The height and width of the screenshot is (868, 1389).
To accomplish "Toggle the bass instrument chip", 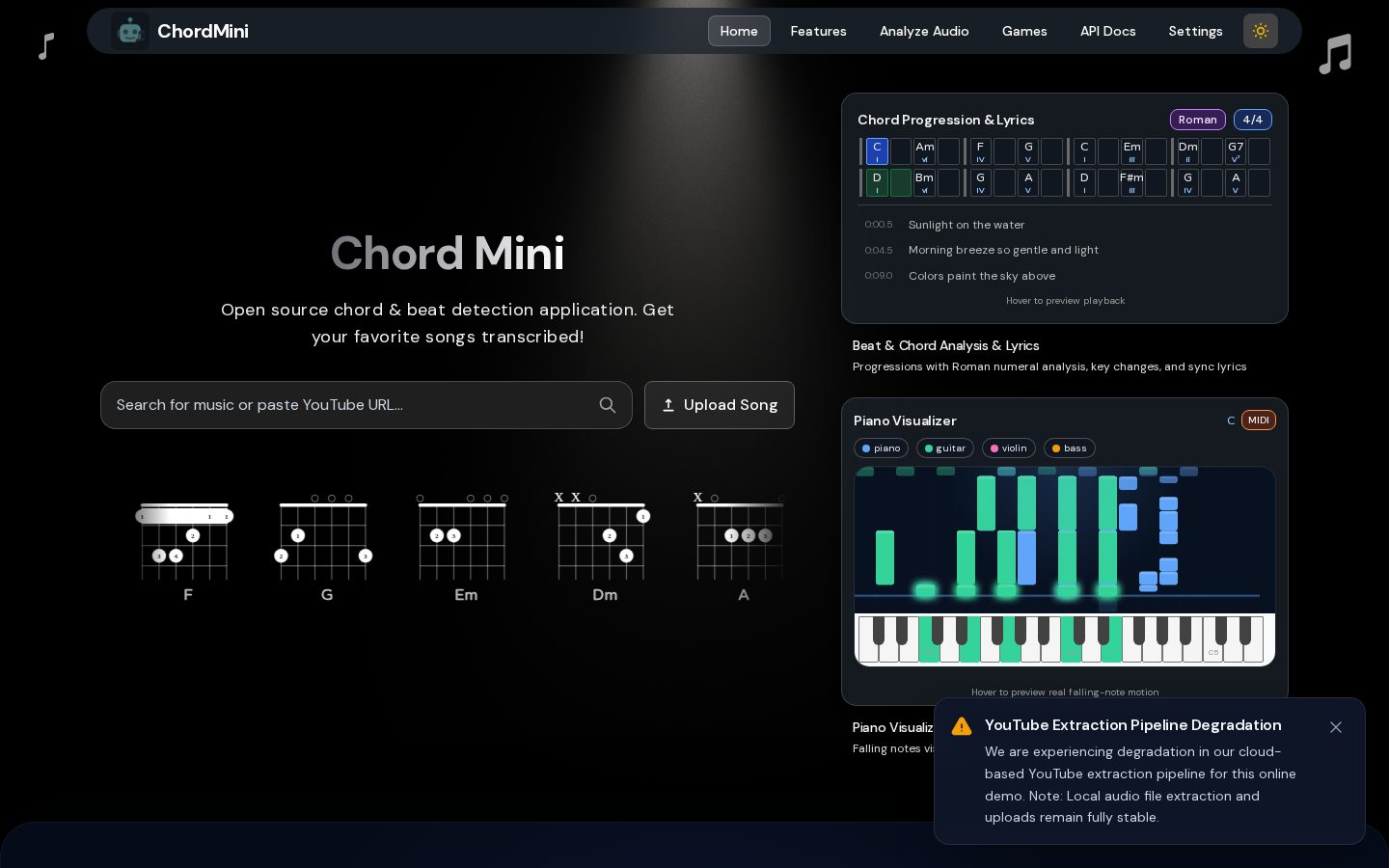I will (x=1069, y=448).
